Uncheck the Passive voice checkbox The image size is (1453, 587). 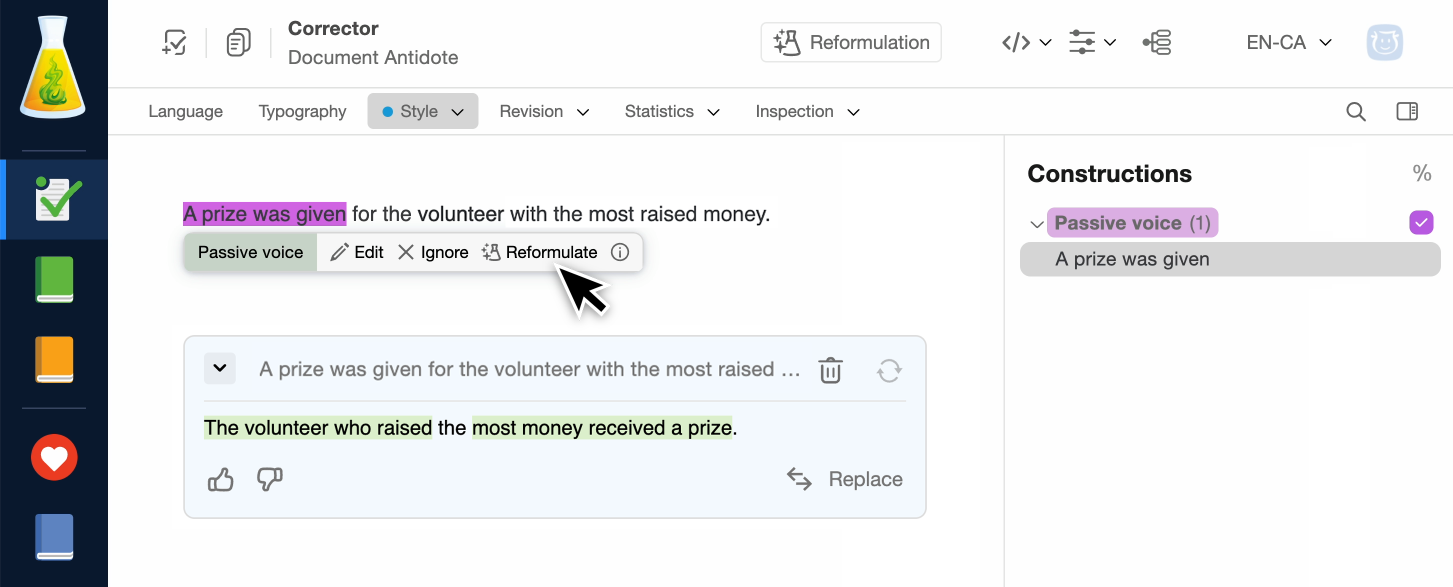[1421, 223]
